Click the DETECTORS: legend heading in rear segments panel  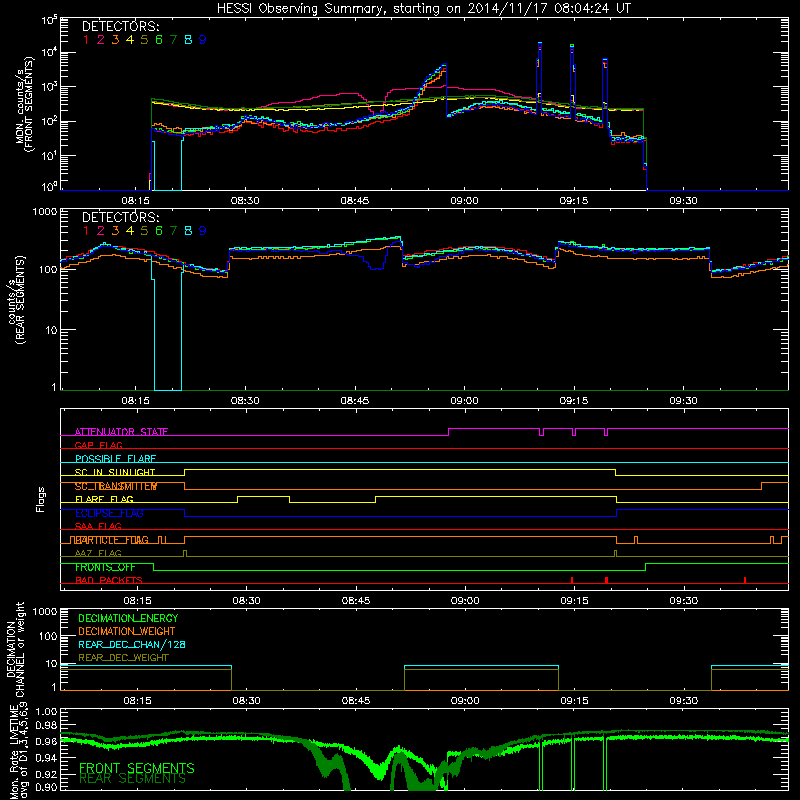click(121, 217)
